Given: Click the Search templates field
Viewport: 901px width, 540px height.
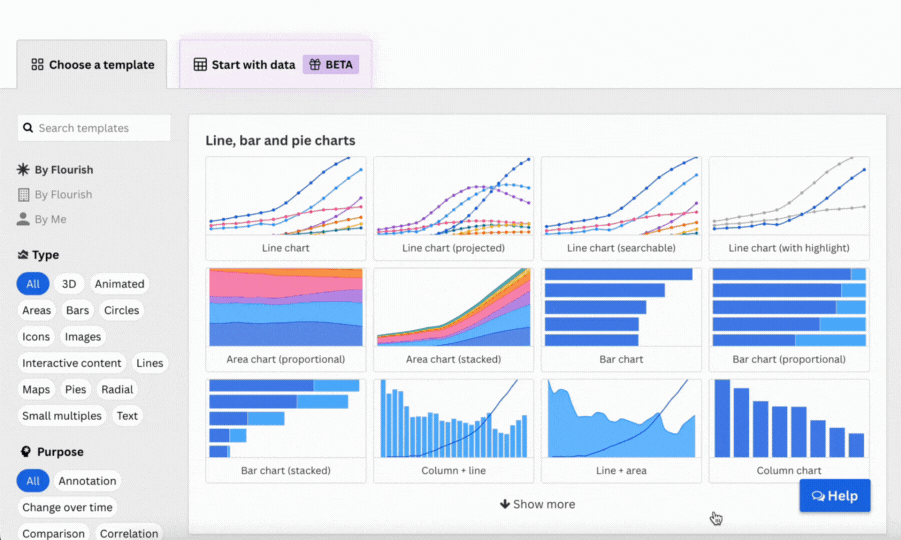Looking at the screenshot, I should tap(100, 128).
